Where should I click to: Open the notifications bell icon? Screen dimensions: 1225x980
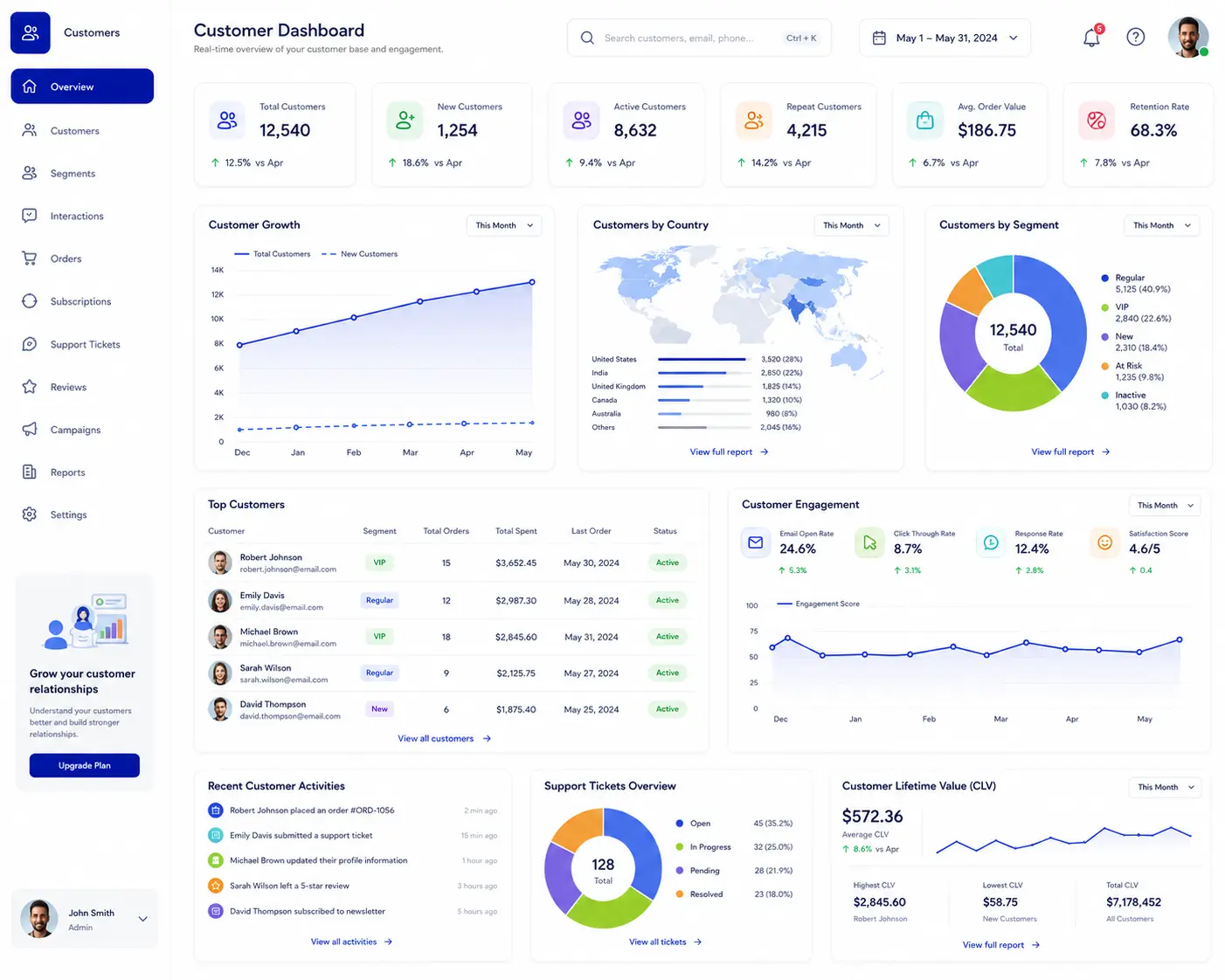click(x=1091, y=37)
